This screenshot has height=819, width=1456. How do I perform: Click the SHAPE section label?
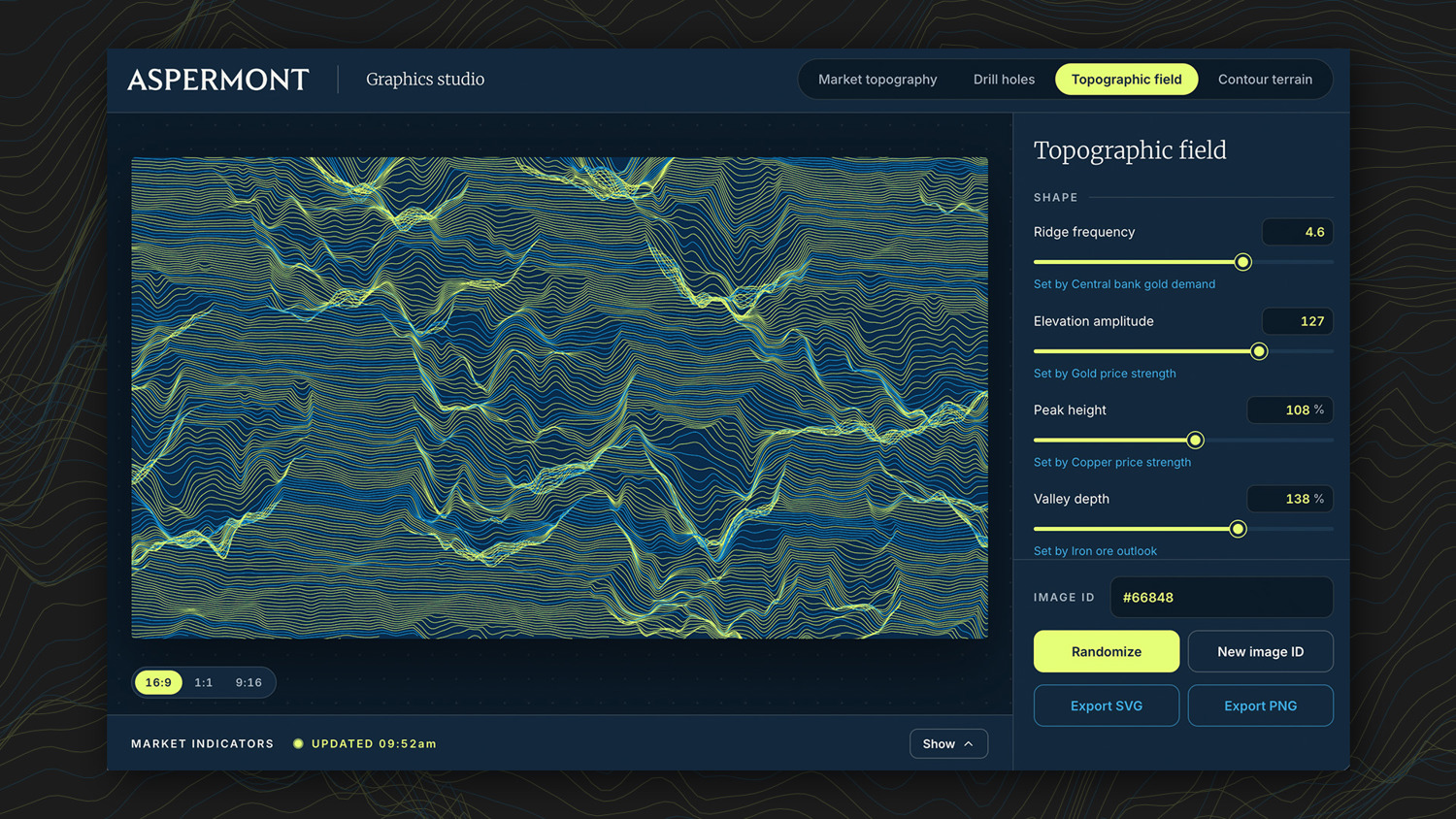[x=1056, y=197]
